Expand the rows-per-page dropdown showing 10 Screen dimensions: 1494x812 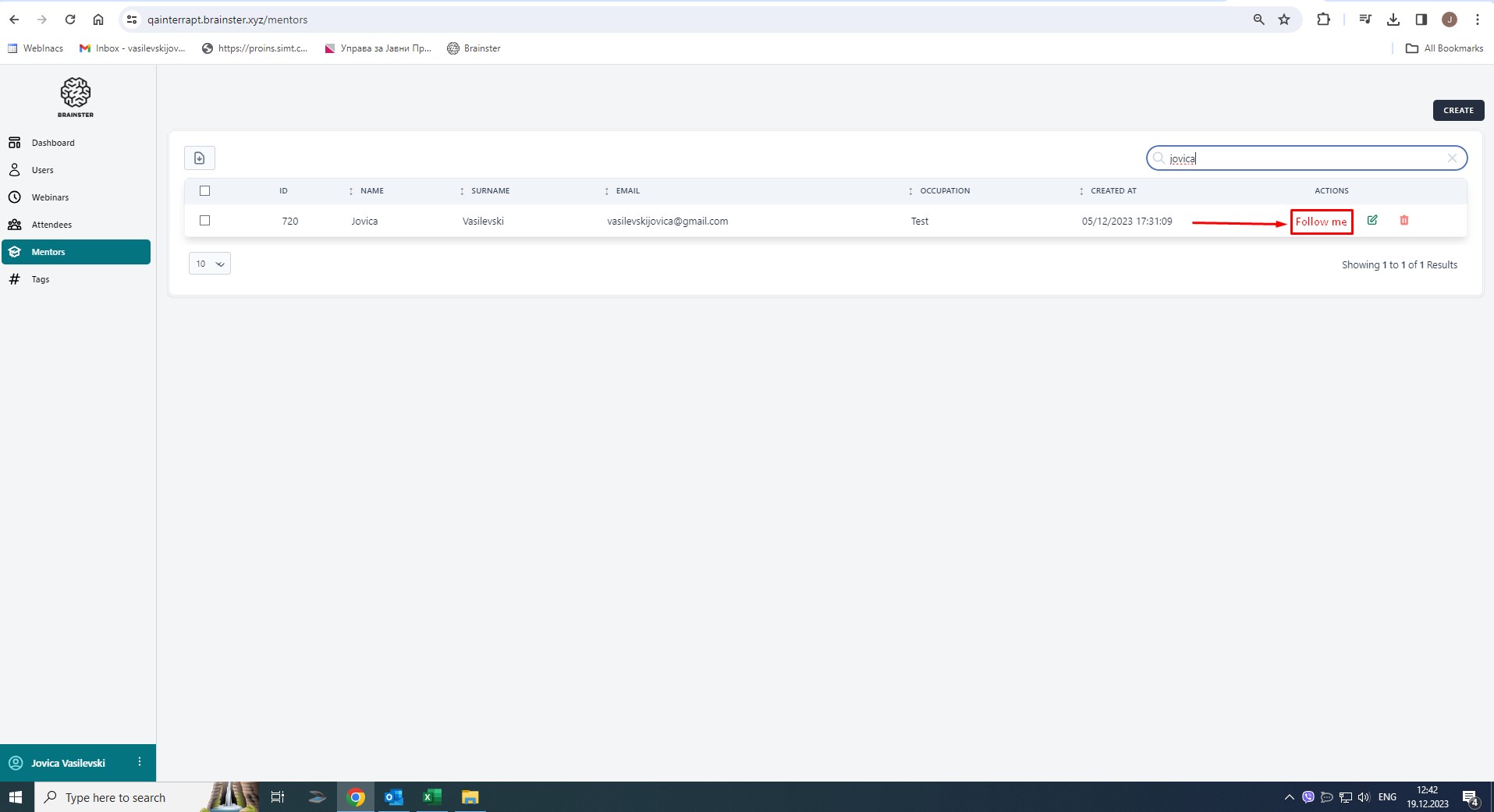[210, 264]
